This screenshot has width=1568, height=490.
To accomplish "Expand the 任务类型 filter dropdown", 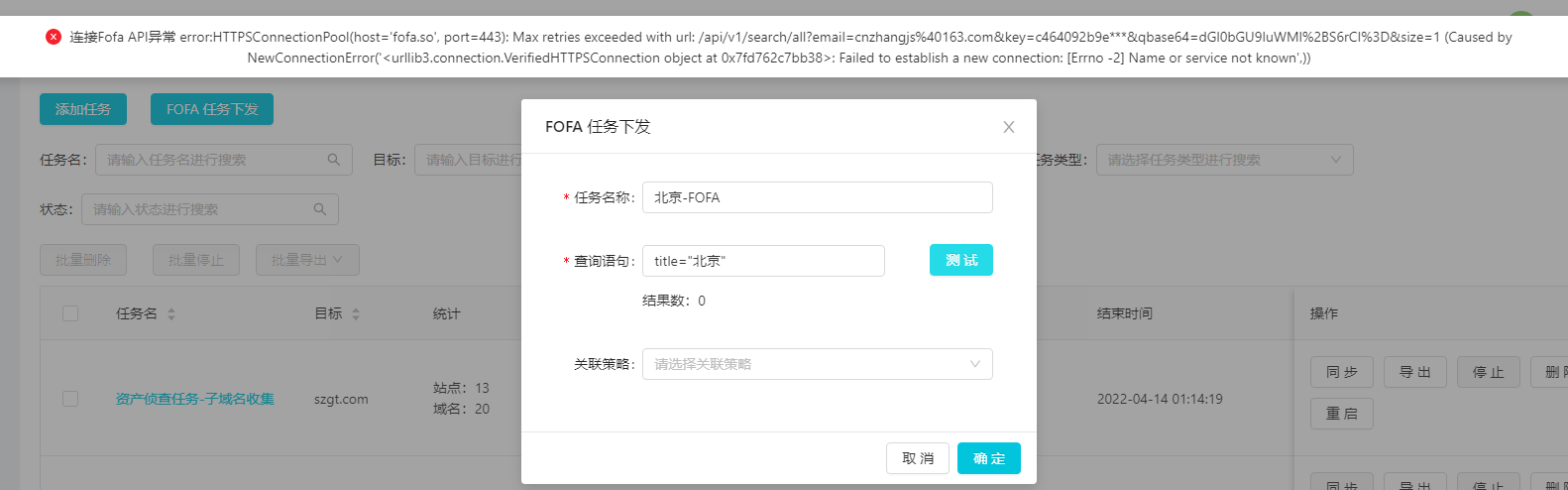I will coord(1224,160).
